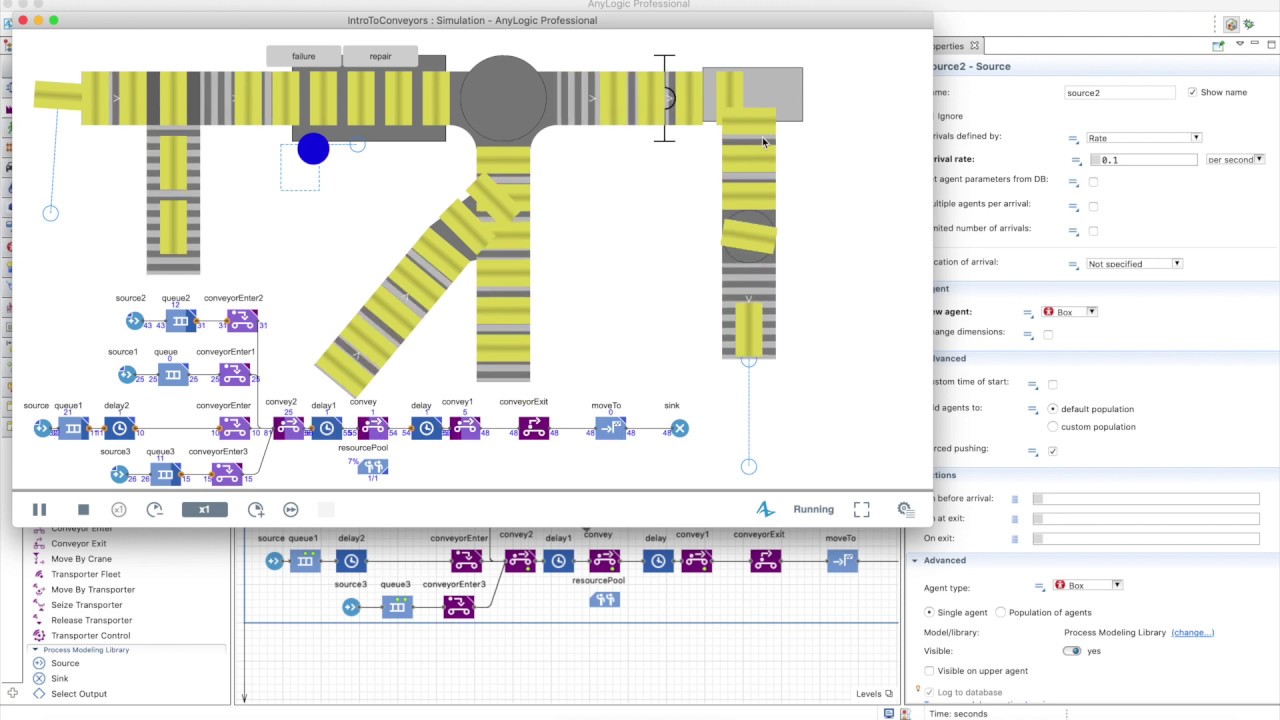Open the developer panel gear icon

[905, 510]
